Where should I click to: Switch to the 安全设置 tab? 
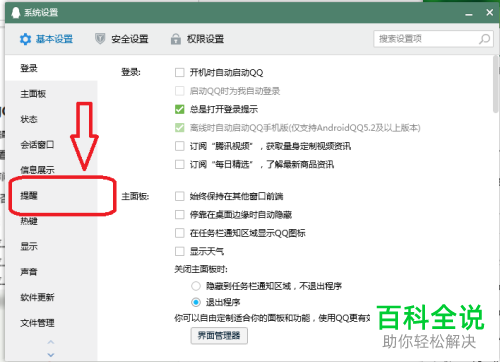(x=122, y=39)
